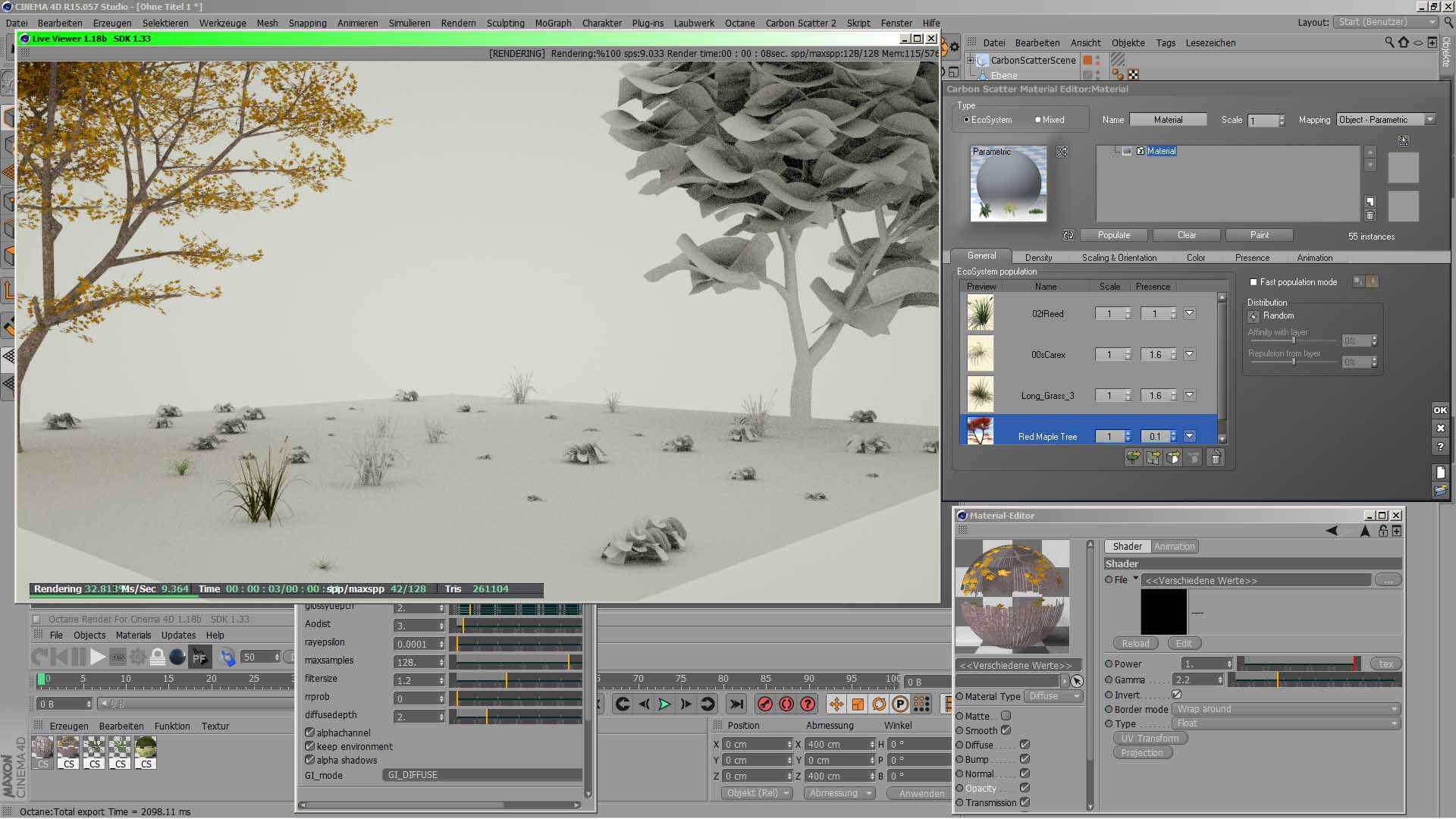Open the Mapping Object - Parametric dropdown
Viewport: 1456px width, 819px height.
pos(1385,120)
